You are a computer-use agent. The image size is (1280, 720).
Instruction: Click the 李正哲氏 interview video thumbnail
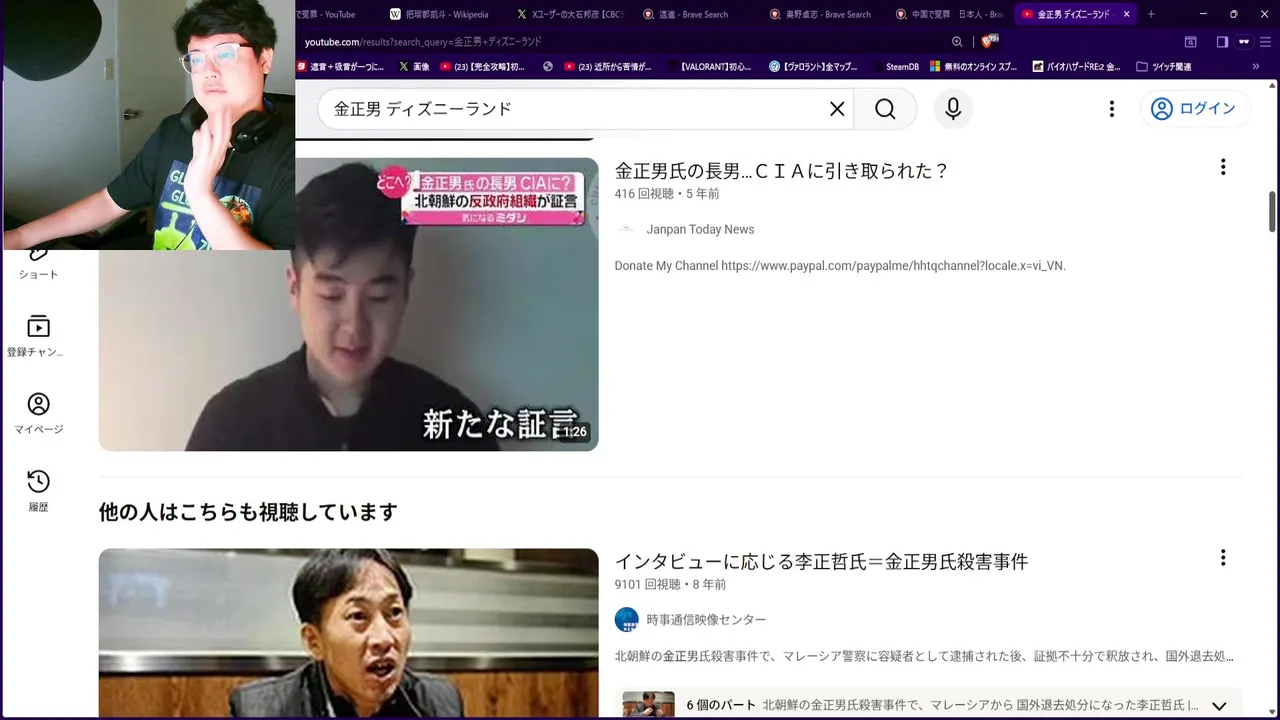(x=348, y=632)
